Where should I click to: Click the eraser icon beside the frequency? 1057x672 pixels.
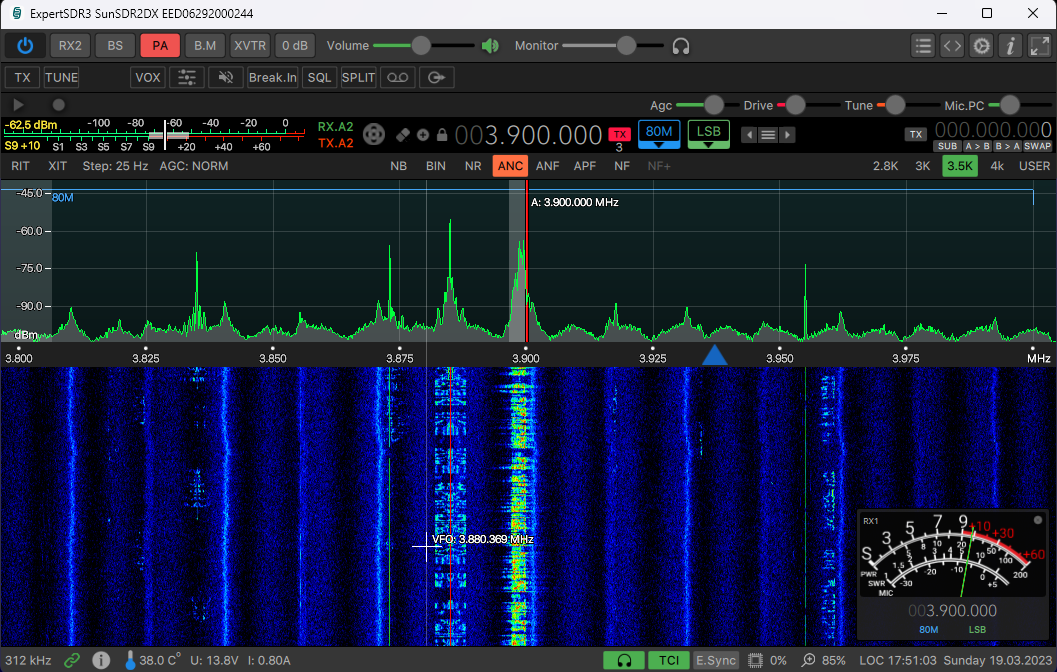(x=402, y=135)
